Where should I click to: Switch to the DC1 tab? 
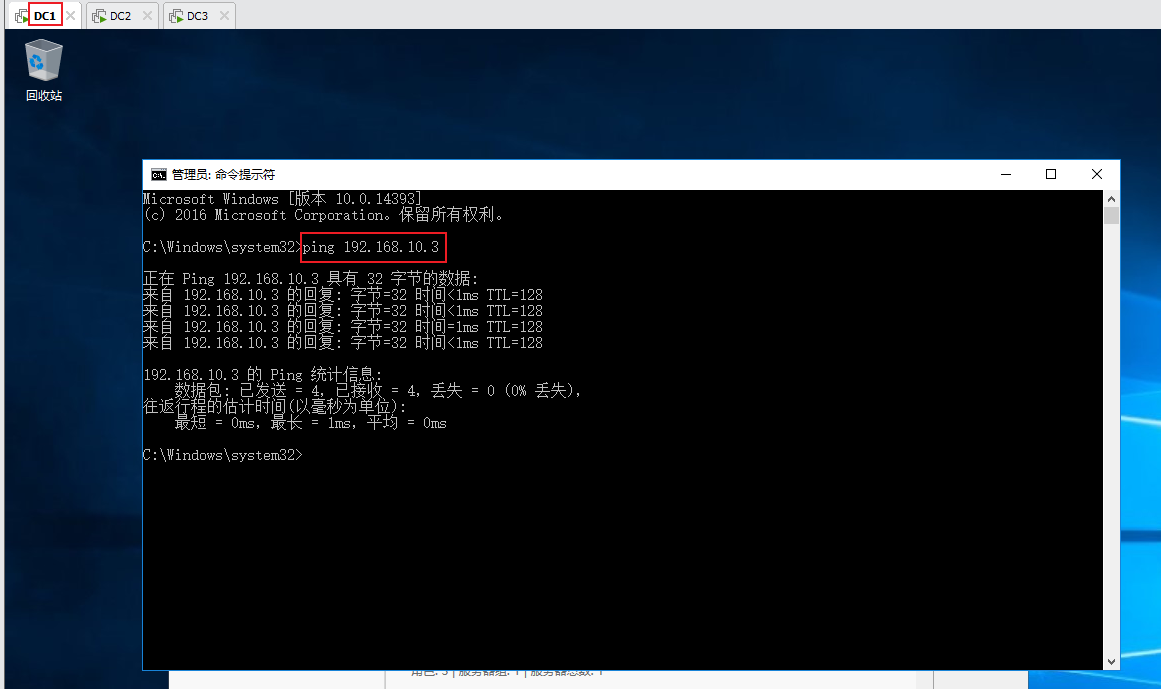(x=44, y=16)
